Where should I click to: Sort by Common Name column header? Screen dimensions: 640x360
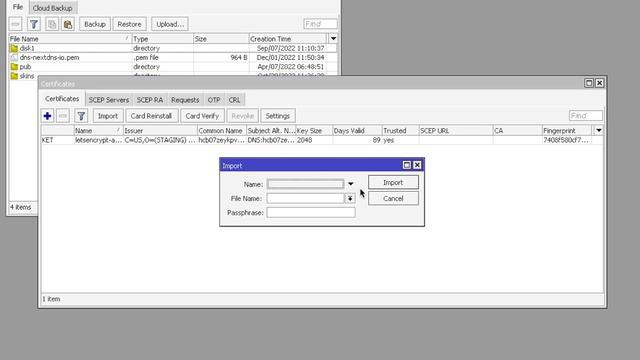click(x=222, y=131)
